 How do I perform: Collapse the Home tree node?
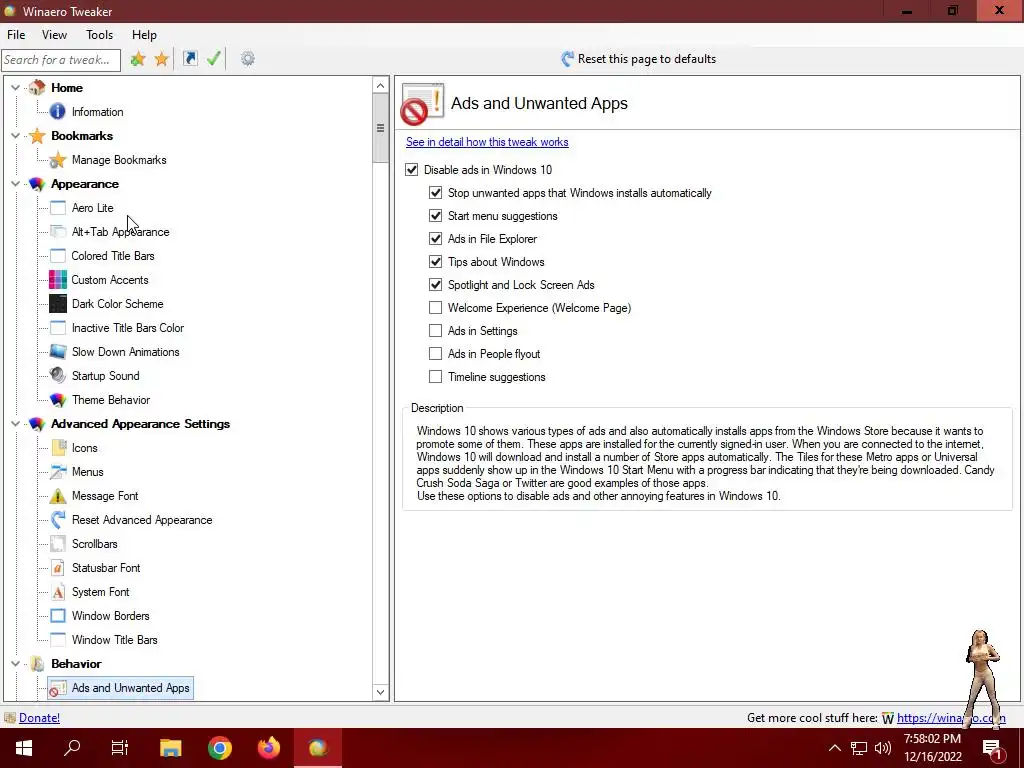15,88
